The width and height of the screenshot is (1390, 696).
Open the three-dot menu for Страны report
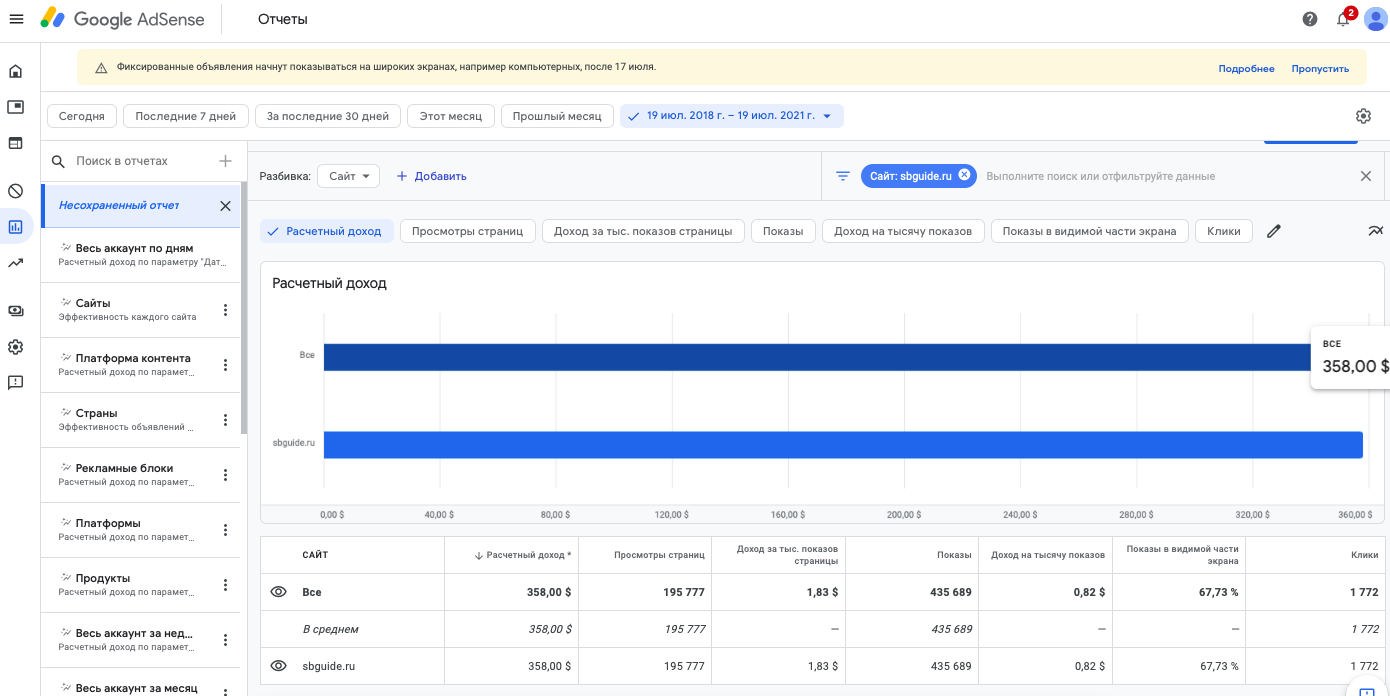click(x=225, y=420)
